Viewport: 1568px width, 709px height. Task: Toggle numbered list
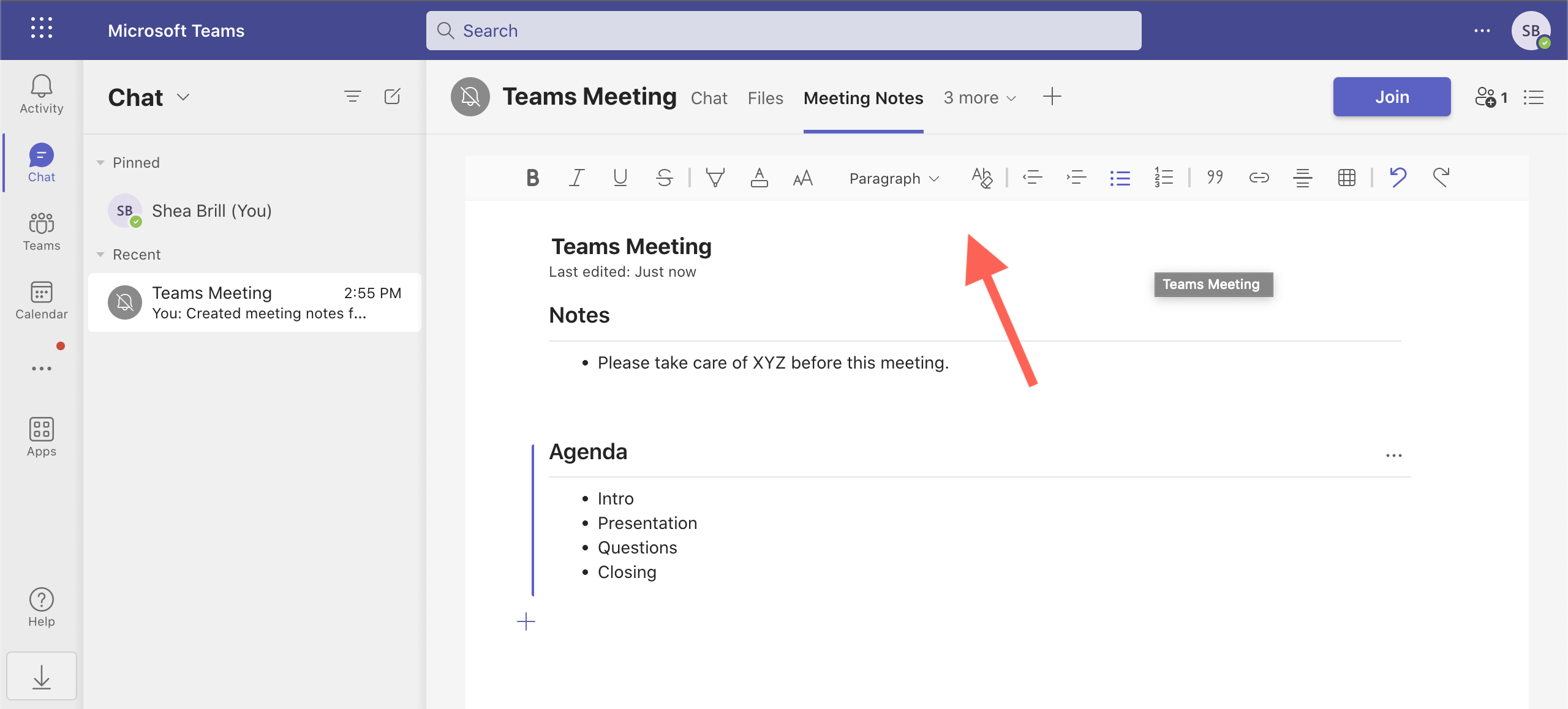(x=1163, y=178)
